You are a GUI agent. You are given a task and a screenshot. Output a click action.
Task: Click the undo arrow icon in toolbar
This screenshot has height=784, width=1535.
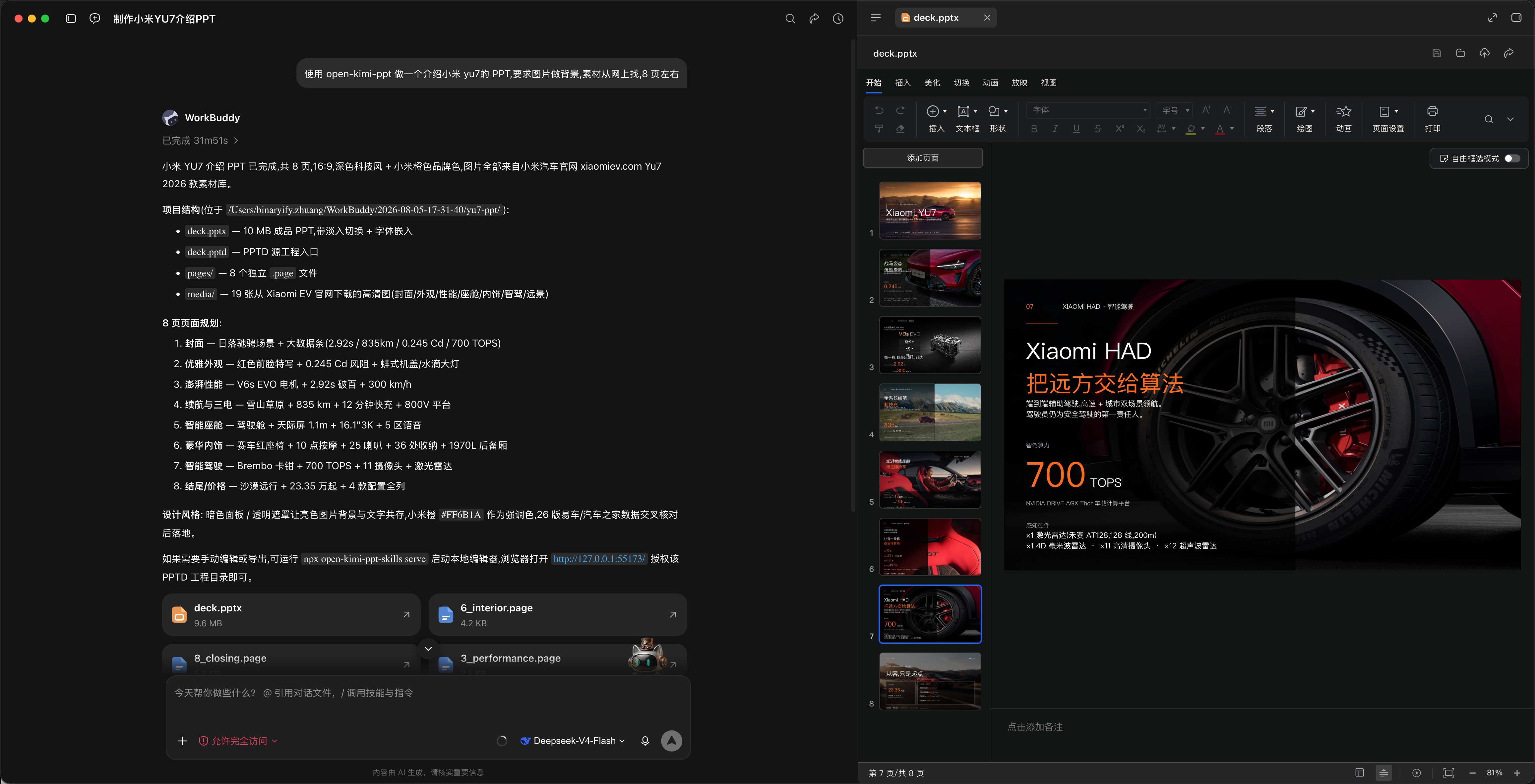pos(879,110)
